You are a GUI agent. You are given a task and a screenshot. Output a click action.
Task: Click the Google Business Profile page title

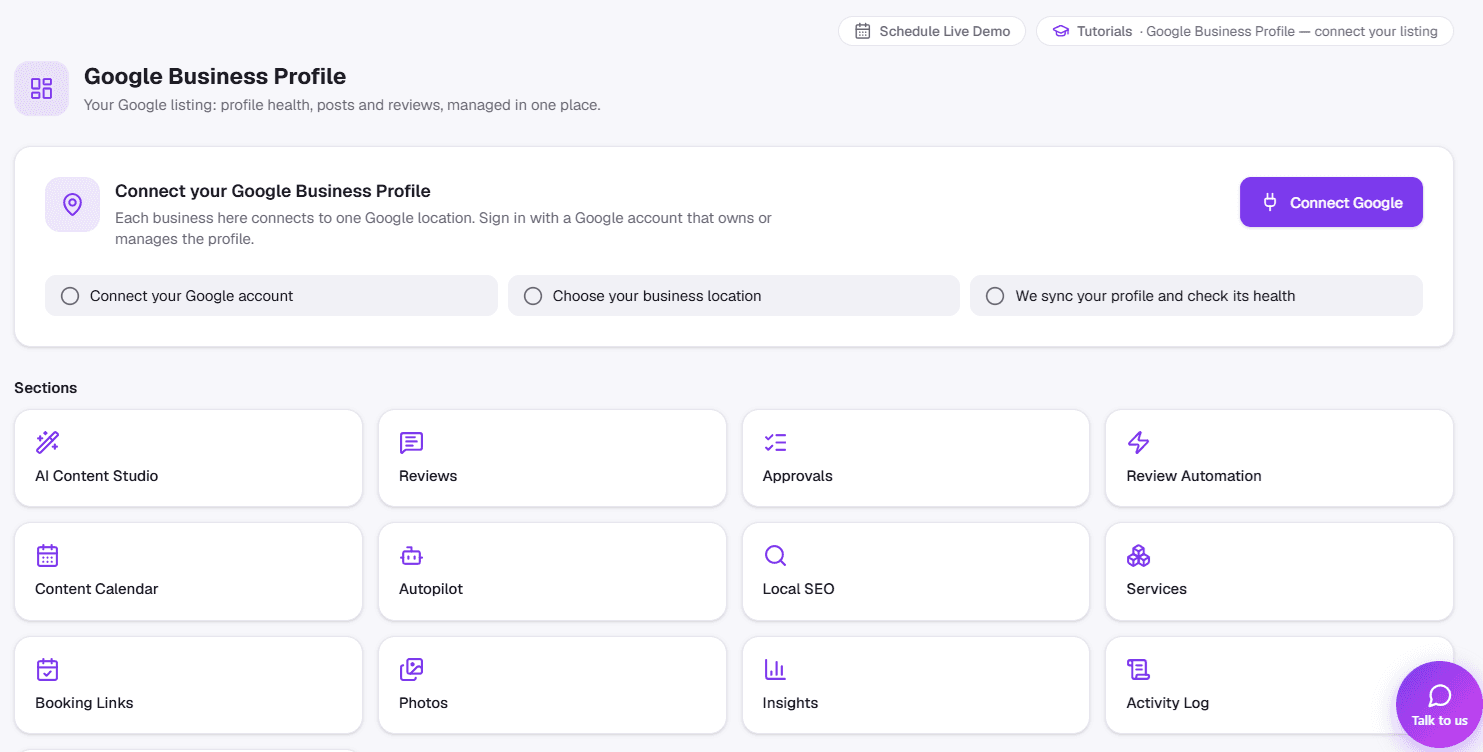click(x=215, y=76)
